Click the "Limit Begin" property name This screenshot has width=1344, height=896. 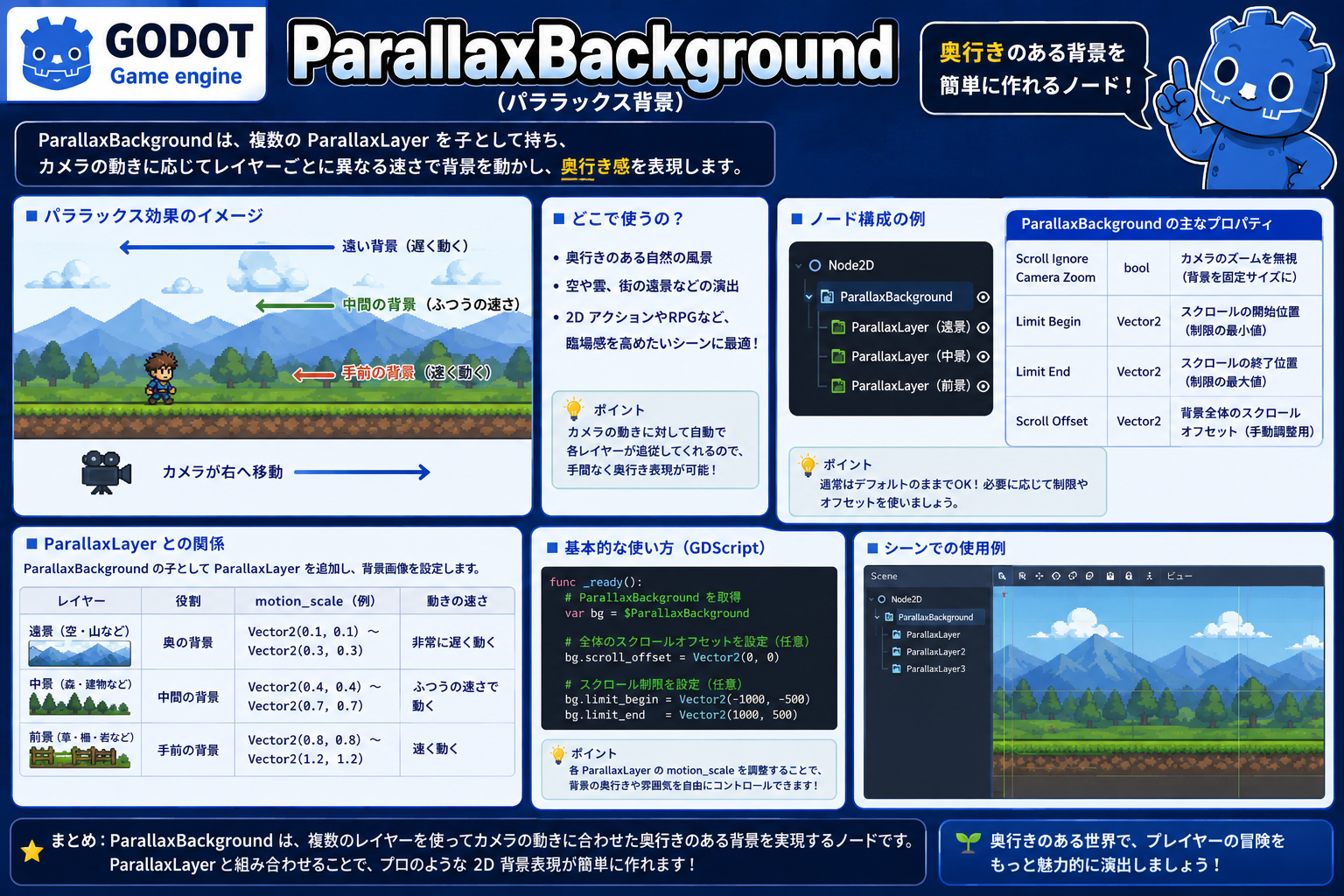tap(1048, 321)
